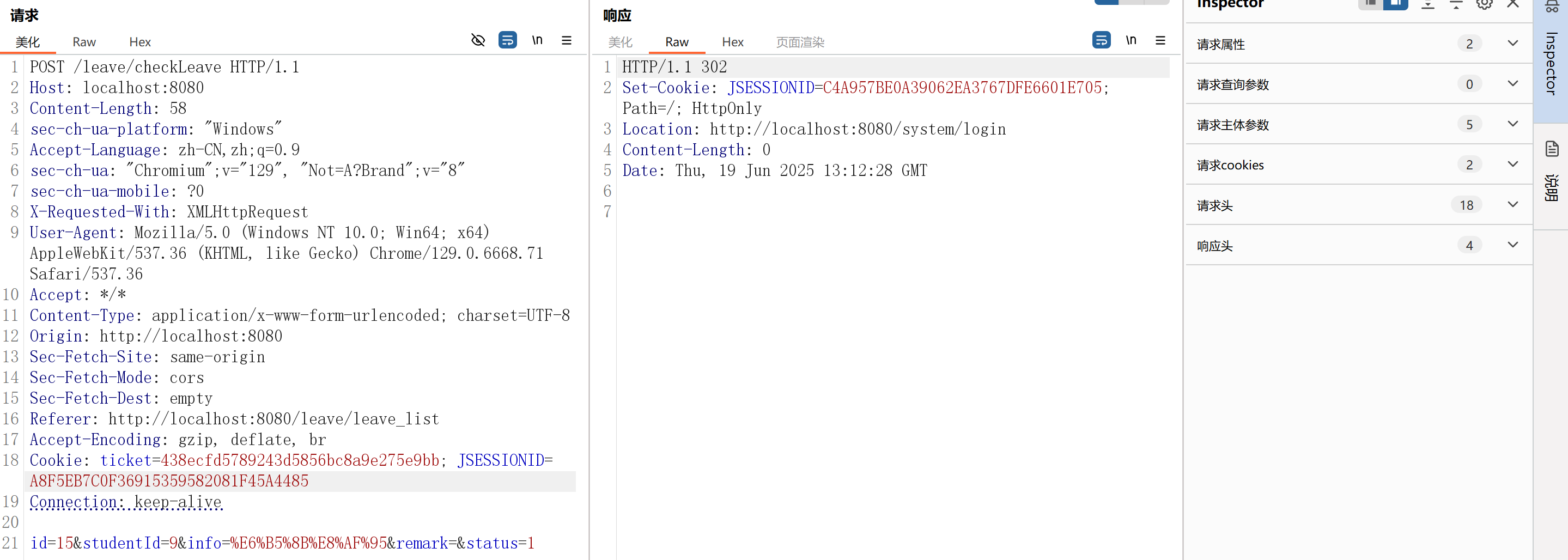The width and height of the screenshot is (1568, 560).
Task: Switch Inspector to right-docked layout
Action: tap(1395, 4)
